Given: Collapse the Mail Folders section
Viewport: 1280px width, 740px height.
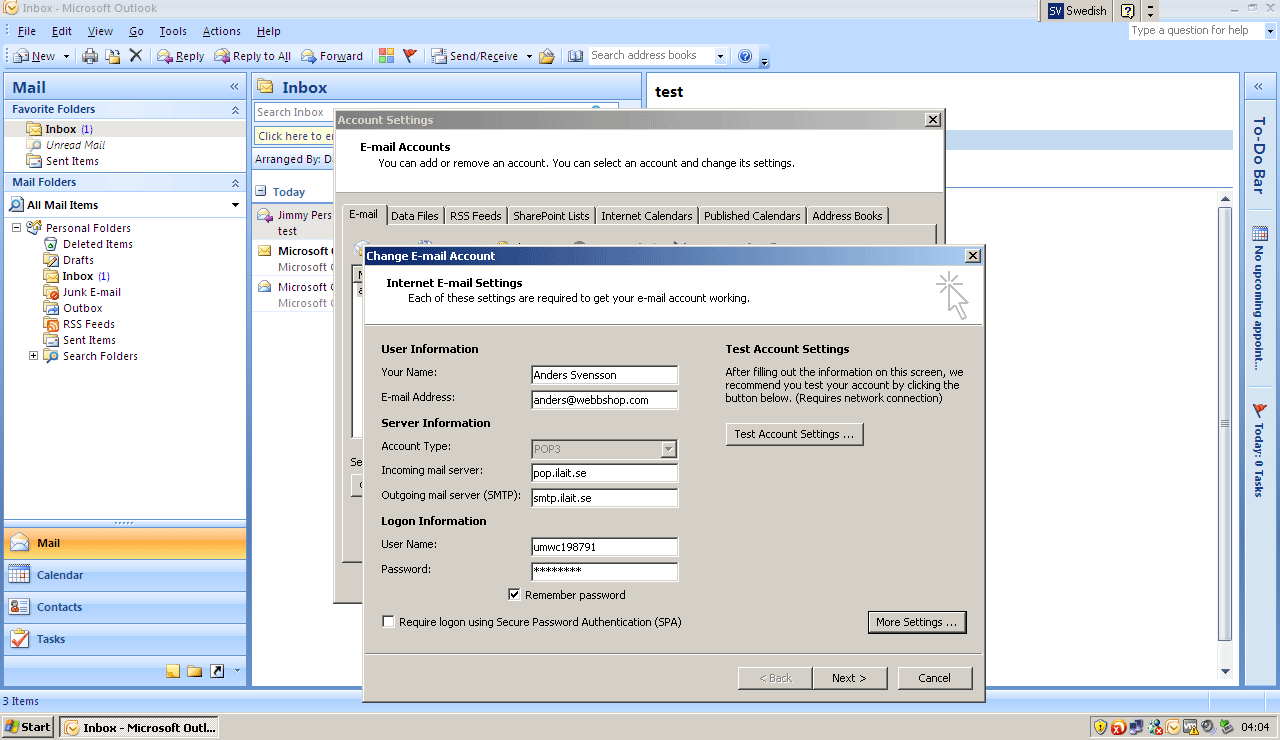Looking at the screenshot, I should 235,182.
